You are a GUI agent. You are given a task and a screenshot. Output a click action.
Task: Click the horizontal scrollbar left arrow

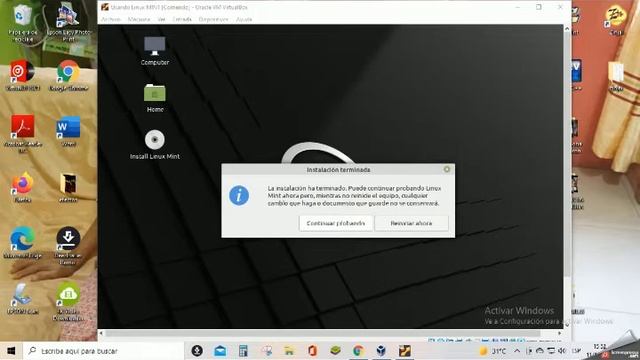coord(101,333)
